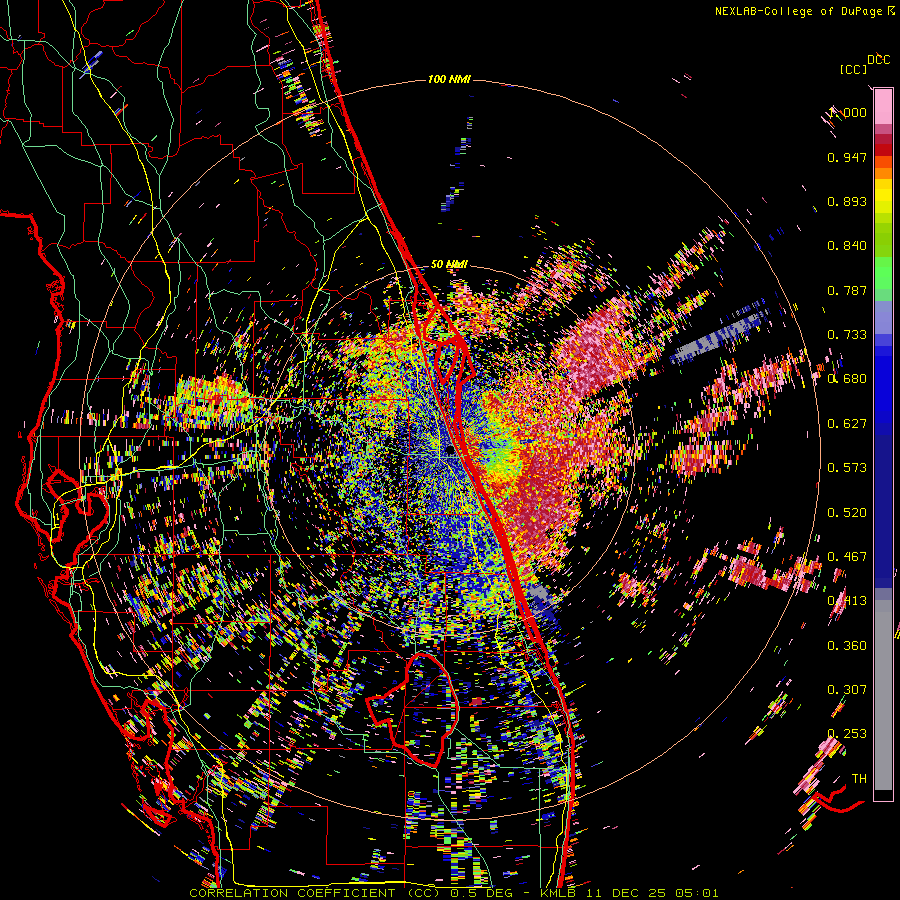The image size is (900, 900).
Task: Click the 0.5 DEG elevation text
Action: click(482, 893)
